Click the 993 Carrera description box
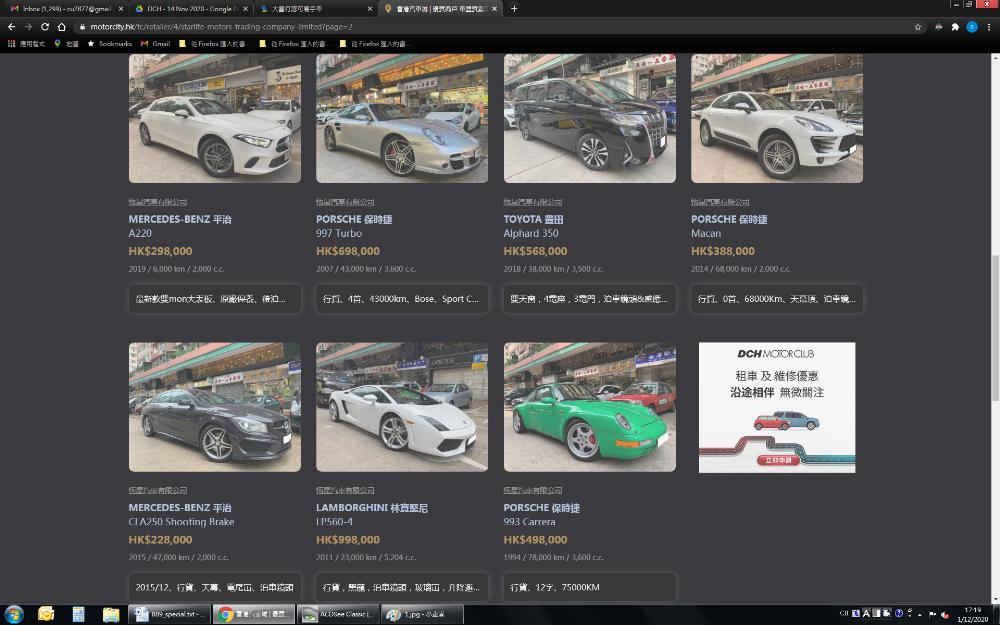 coord(589,587)
